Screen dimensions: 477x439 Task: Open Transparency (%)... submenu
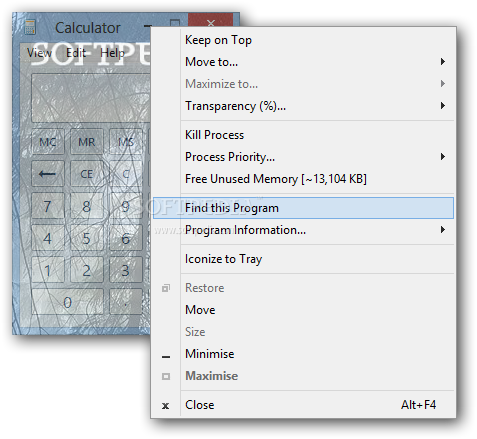[x=303, y=106]
